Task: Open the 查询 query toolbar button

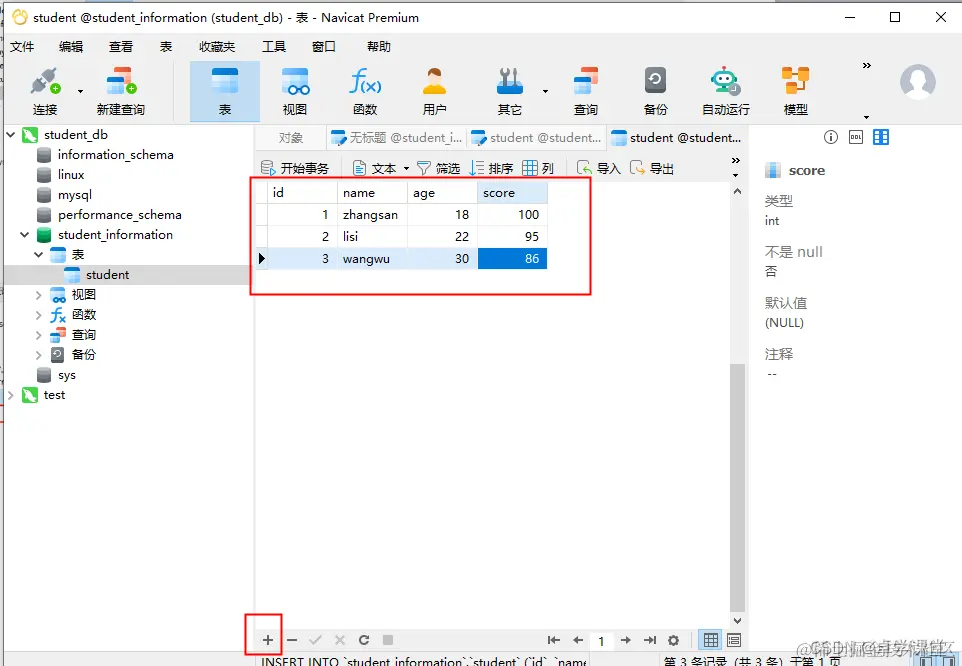Action: (586, 91)
